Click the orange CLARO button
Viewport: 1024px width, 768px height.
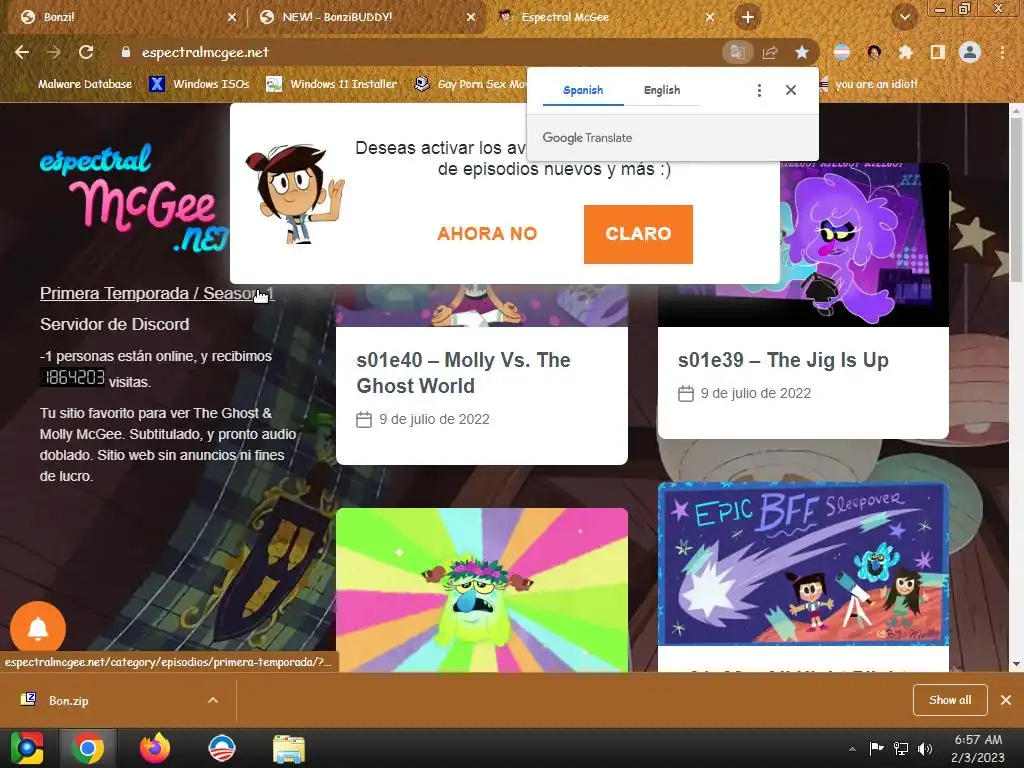click(638, 234)
